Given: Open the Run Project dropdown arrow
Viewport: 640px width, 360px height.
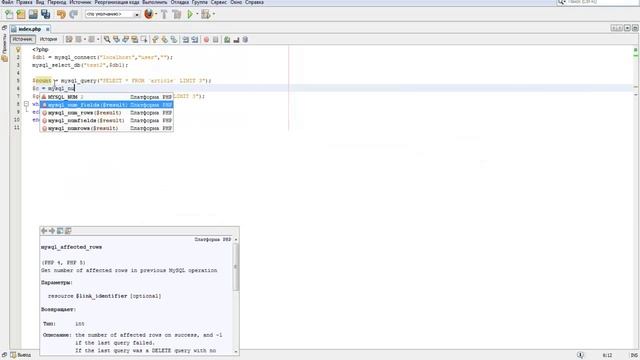Looking at the screenshot, I should (197, 14).
